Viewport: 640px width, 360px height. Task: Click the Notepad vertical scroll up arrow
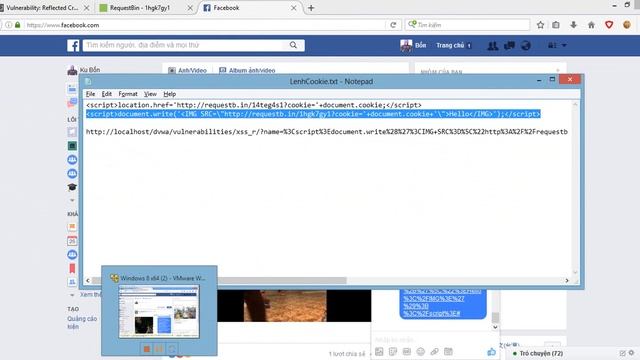575,104
